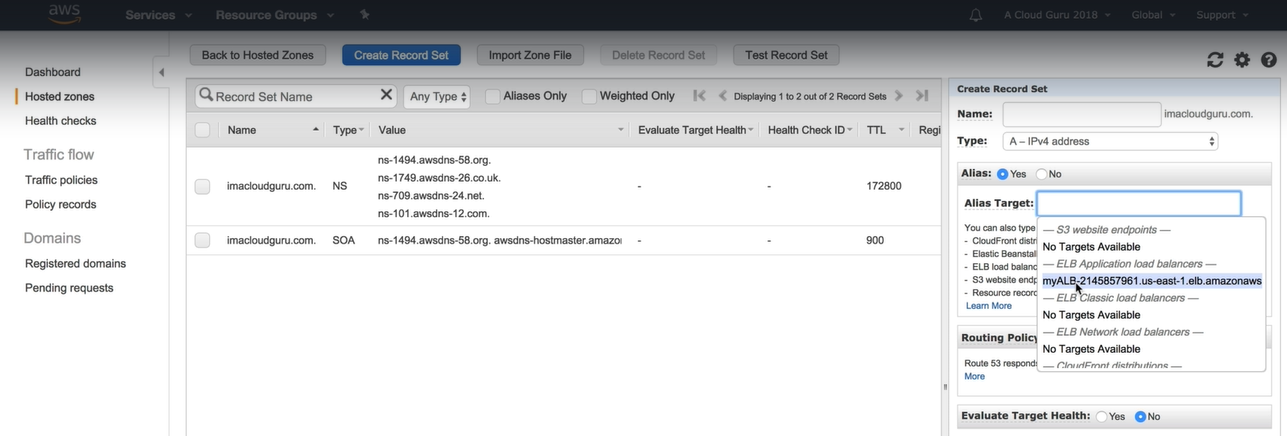This screenshot has width=1287, height=436.
Task: Open the notifications bell
Action: [x=975, y=15]
